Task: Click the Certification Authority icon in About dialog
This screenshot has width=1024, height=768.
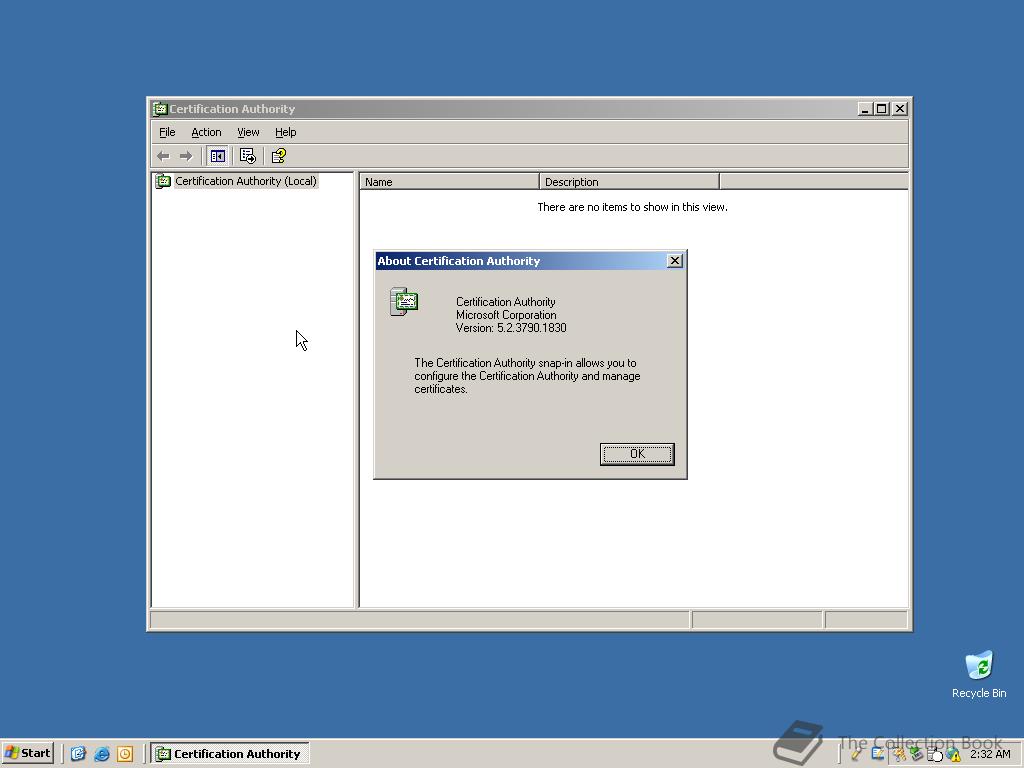Action: click(404, 302)
